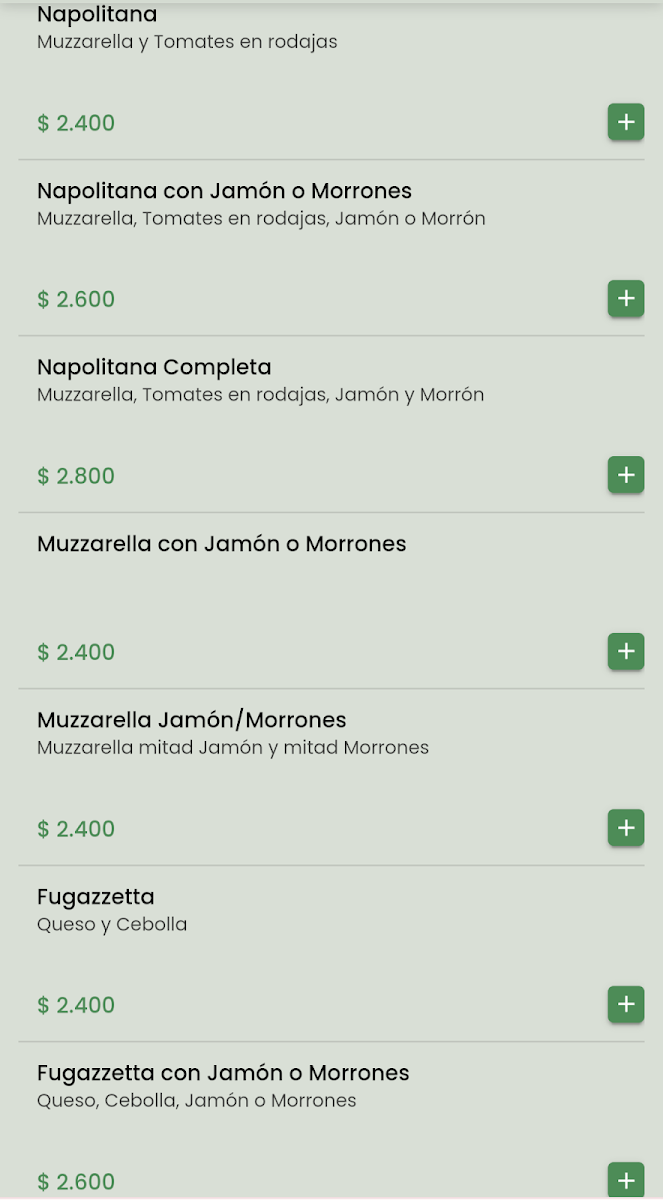Add Napolitana Completa using plus icon
Viewport: 663px width, 1200px height.
626,475
